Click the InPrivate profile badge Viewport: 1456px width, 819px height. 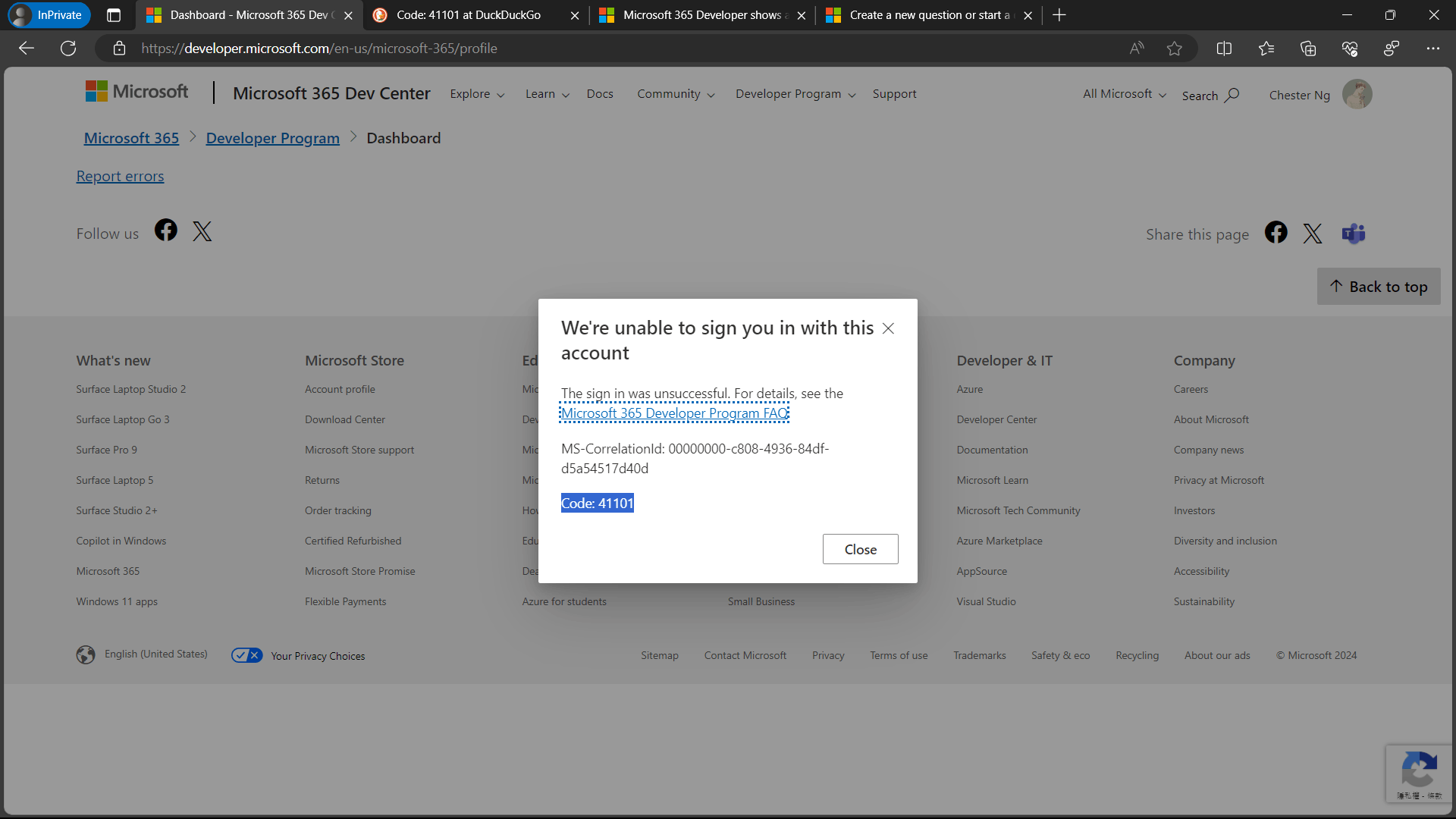[49, 15]
